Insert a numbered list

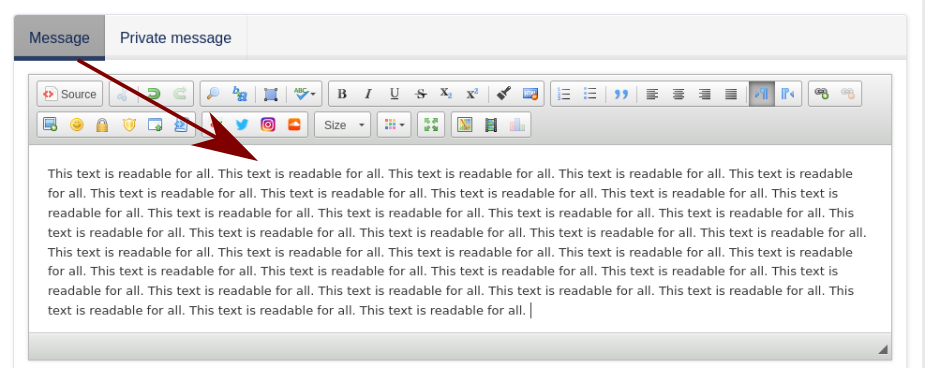pyautogui.click(x=564, y=94)
